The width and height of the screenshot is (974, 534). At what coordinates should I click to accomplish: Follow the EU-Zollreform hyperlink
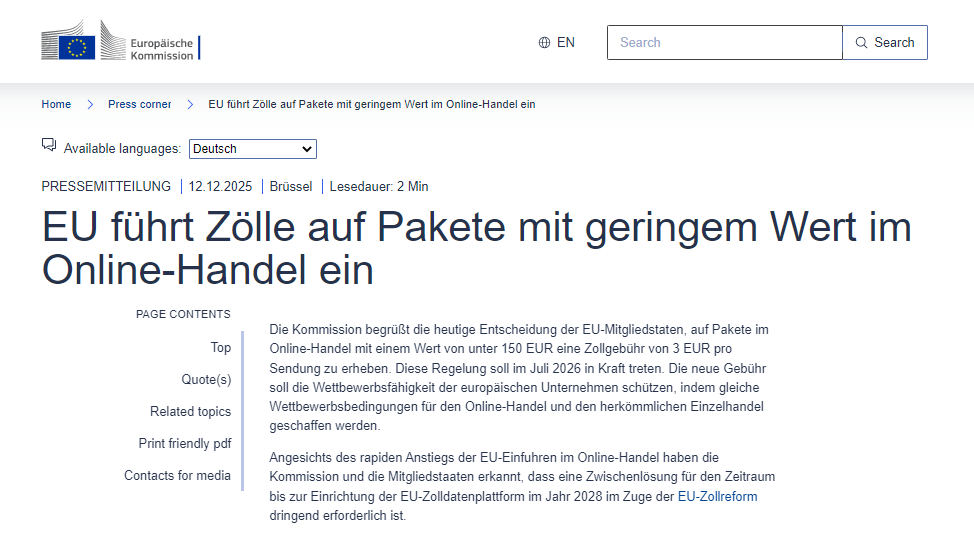pos(717,496)
